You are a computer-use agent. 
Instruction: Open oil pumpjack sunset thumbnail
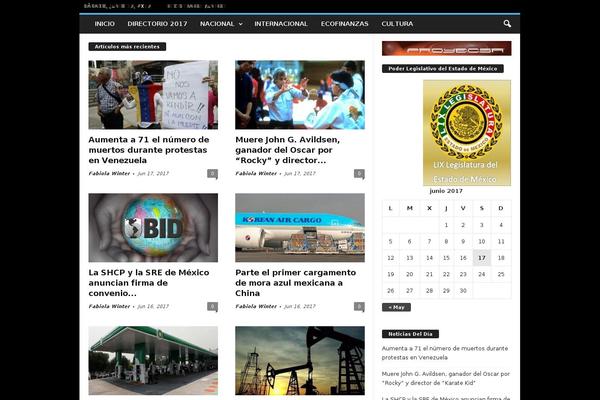(x=300, y=361)
